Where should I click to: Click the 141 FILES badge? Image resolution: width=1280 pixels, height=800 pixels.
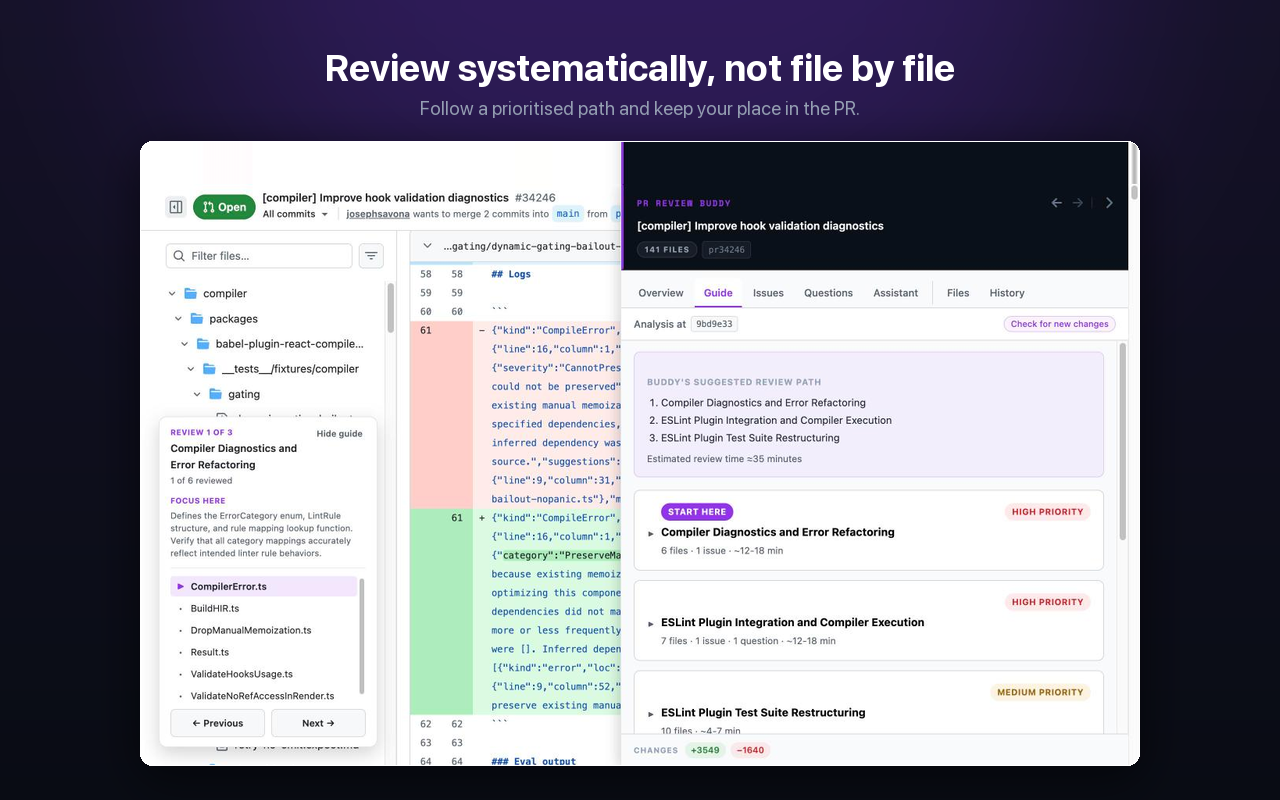click(666, 250)
